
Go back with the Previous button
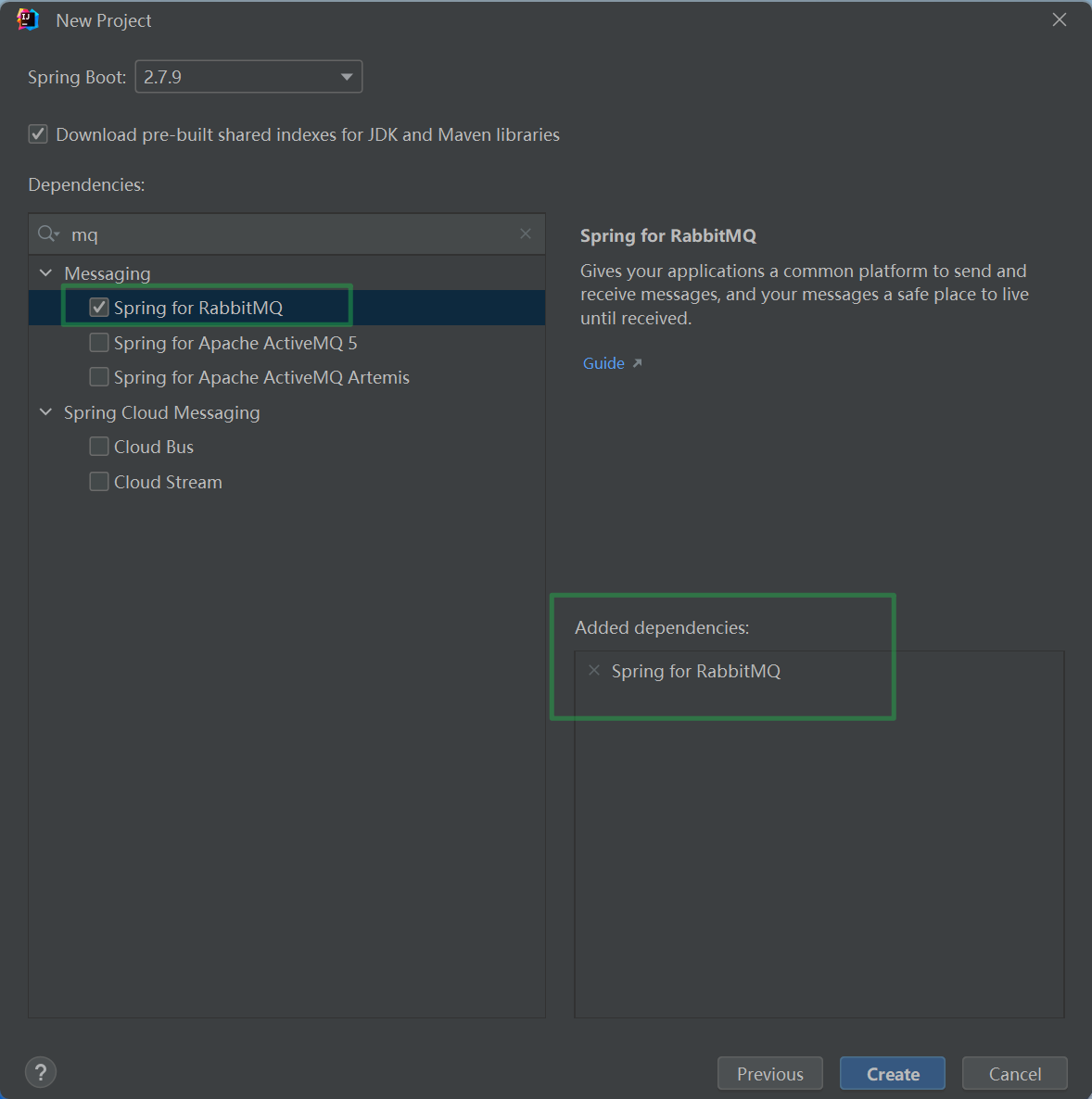(769, 1073)
